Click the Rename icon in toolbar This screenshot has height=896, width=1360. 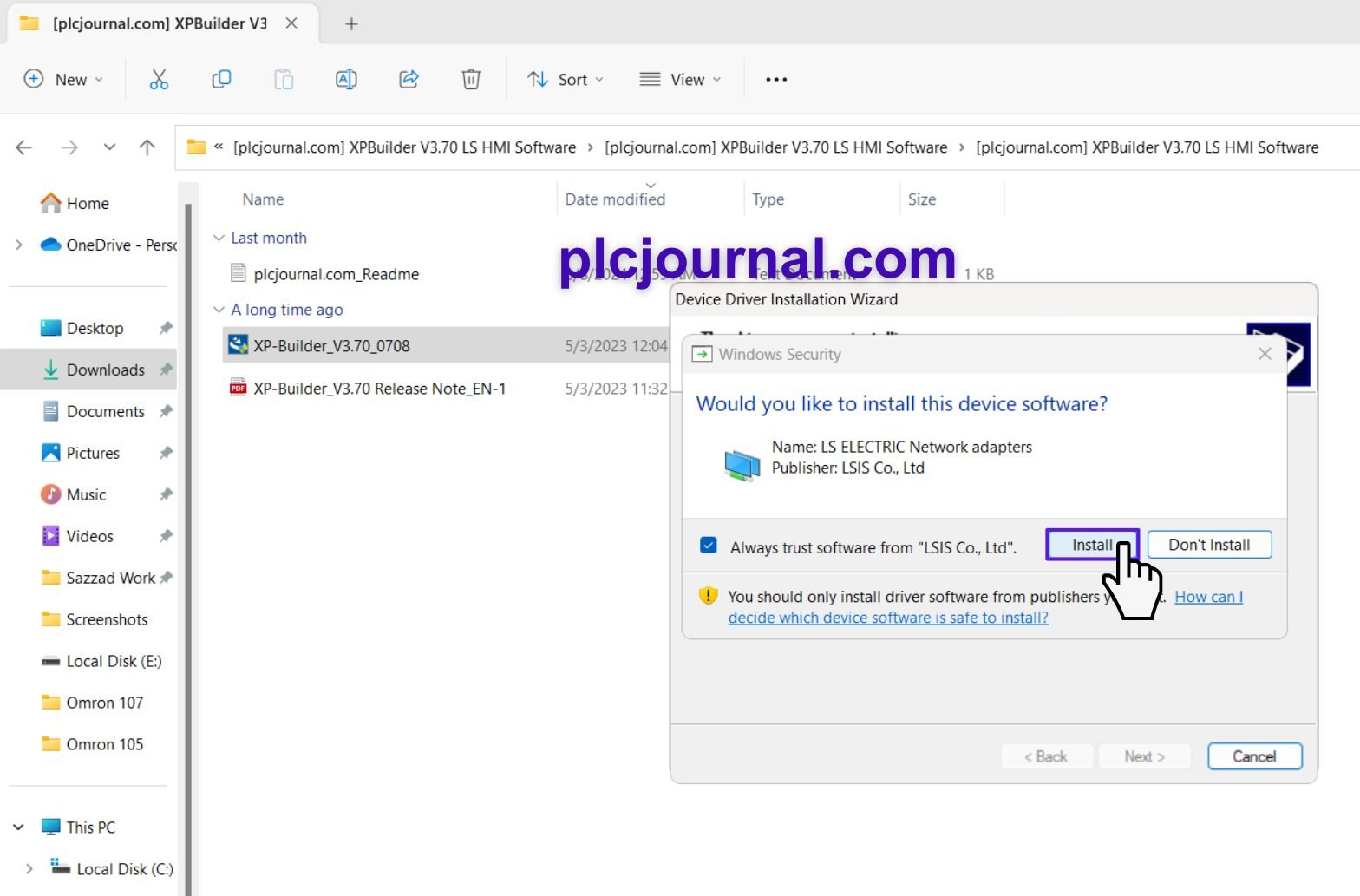(x=346, y=80)
